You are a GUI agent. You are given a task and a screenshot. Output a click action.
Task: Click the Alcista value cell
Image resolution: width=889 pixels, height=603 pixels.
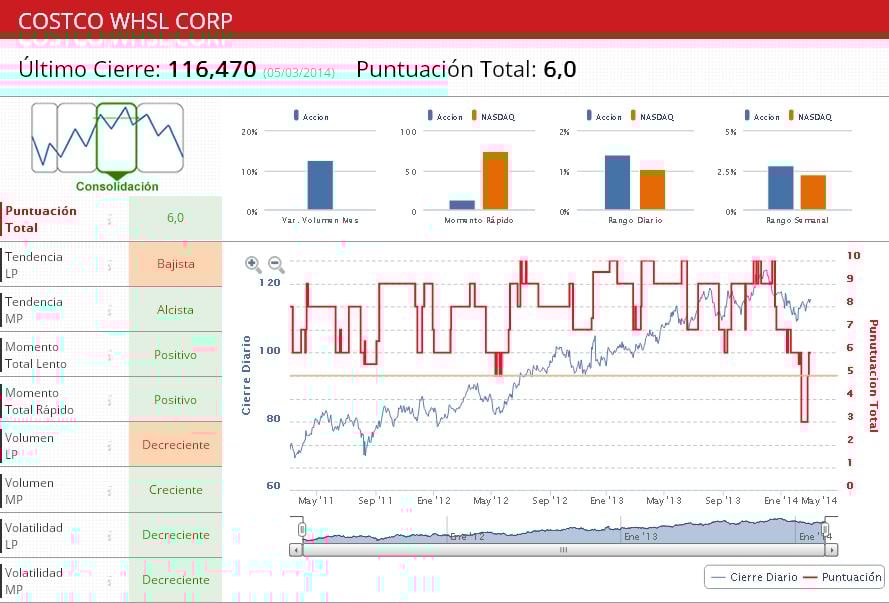[x=175, y=309]
